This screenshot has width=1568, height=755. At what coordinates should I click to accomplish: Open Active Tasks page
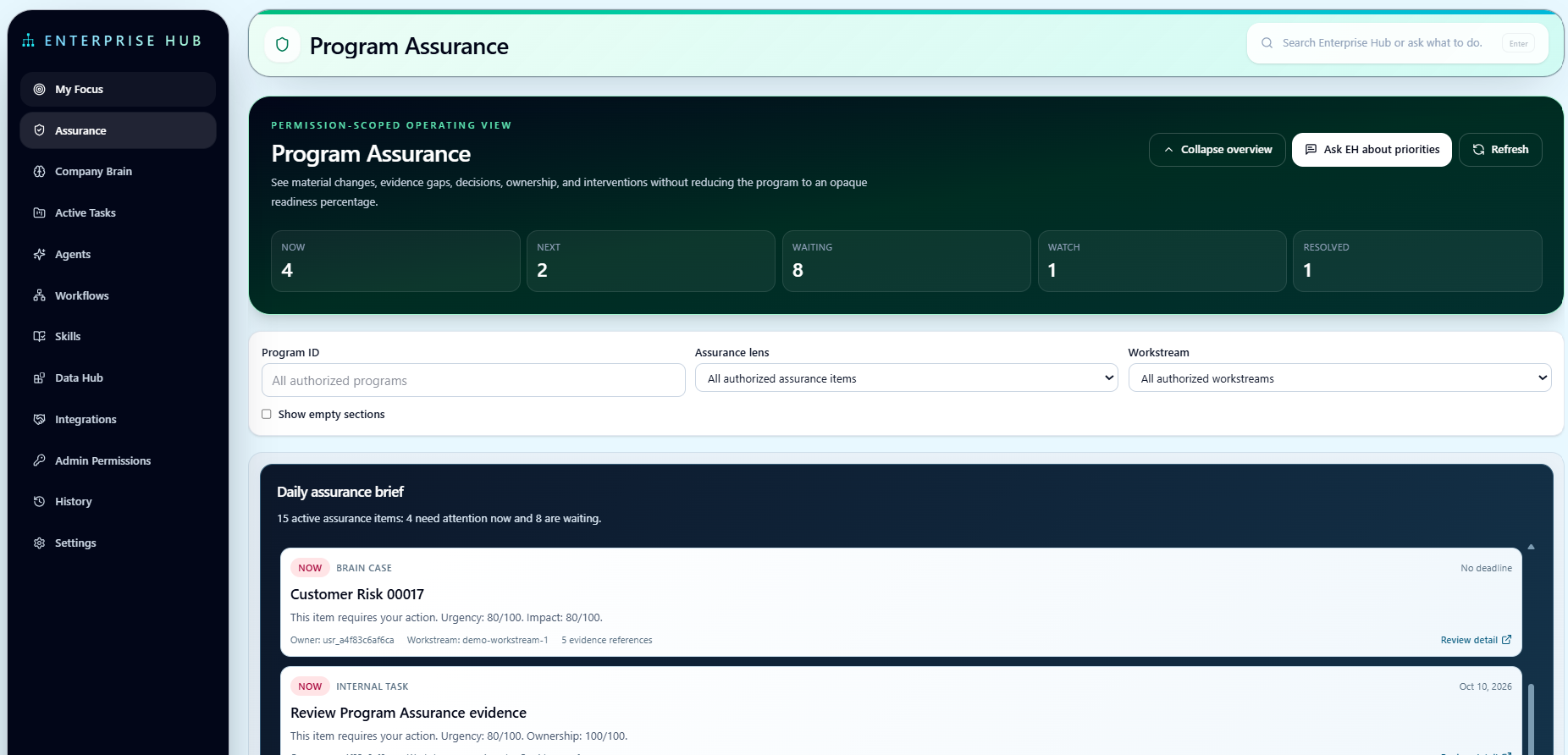pos(118,212)
